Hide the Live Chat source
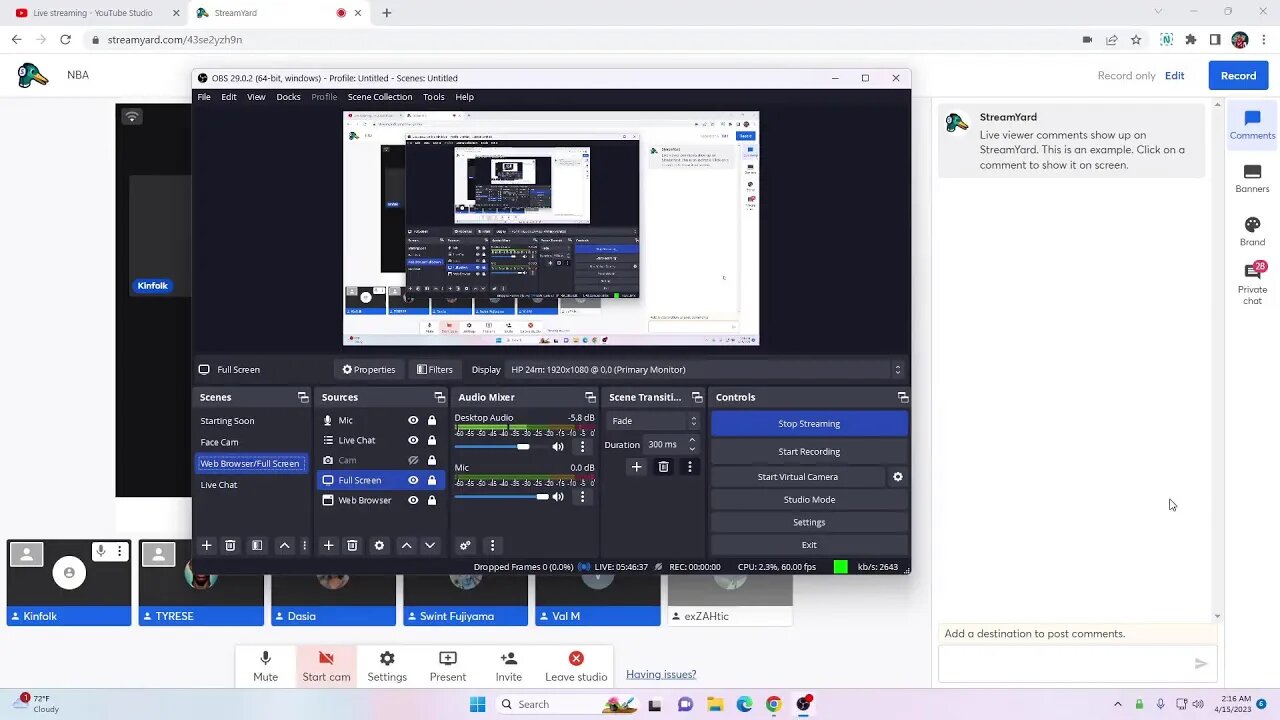This screenshot has width=1280, height=720. coord(413,440)
